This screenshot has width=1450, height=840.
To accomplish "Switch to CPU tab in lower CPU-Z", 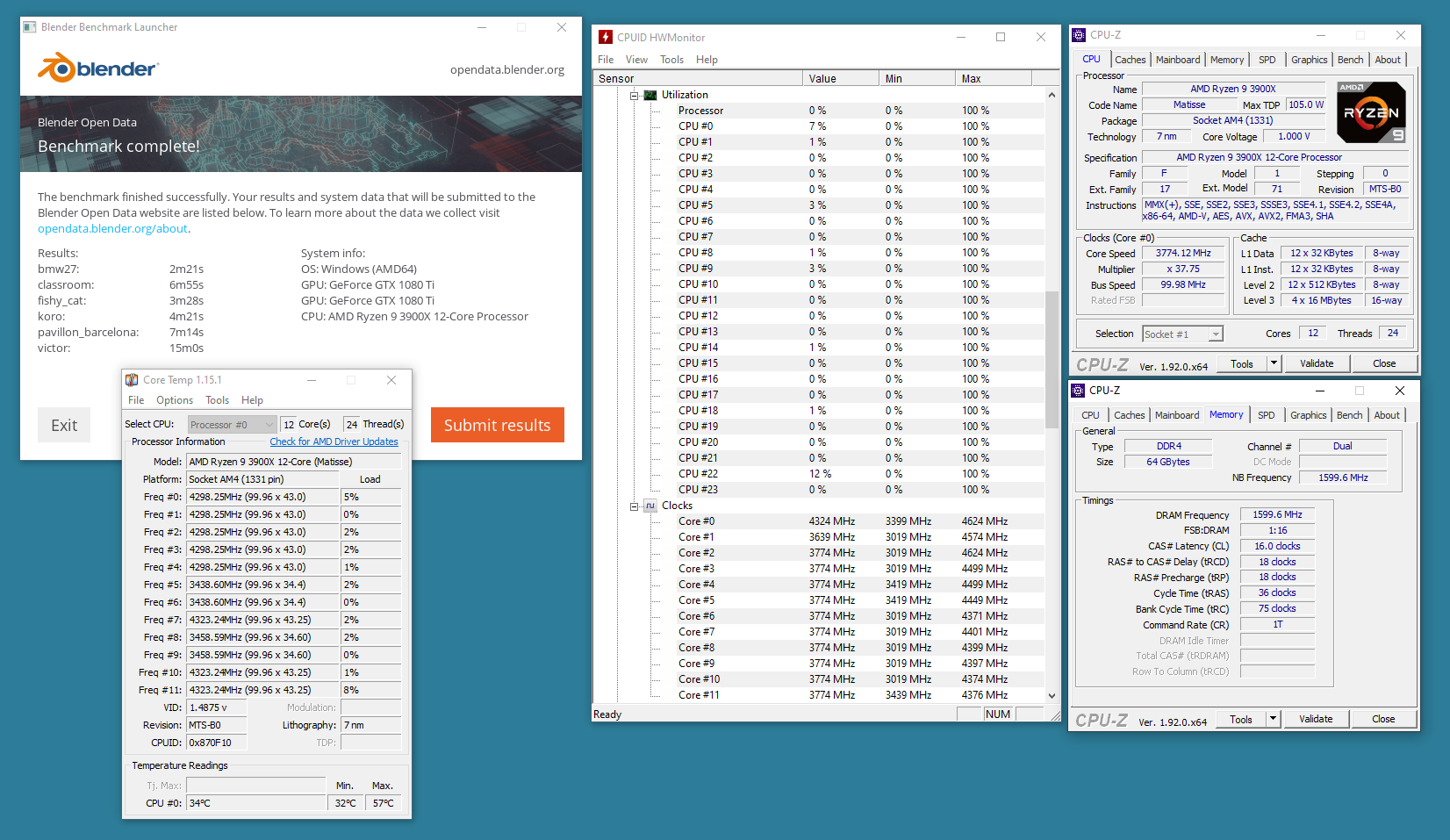I will (x=1090, y=415).
